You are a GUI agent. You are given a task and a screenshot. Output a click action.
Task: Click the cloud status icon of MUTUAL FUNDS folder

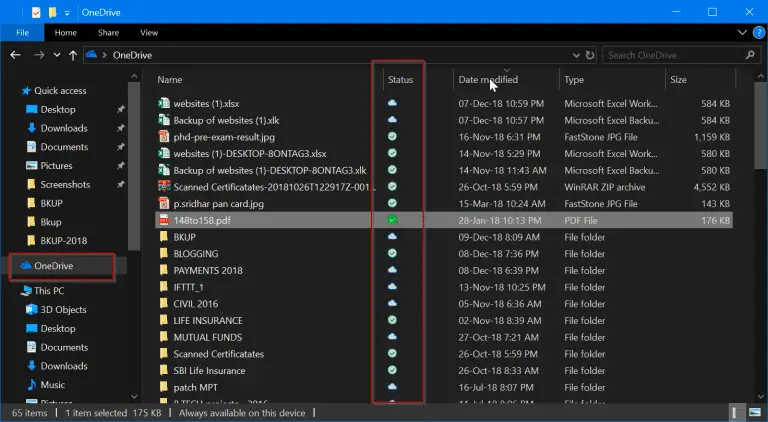pos(392,337)
